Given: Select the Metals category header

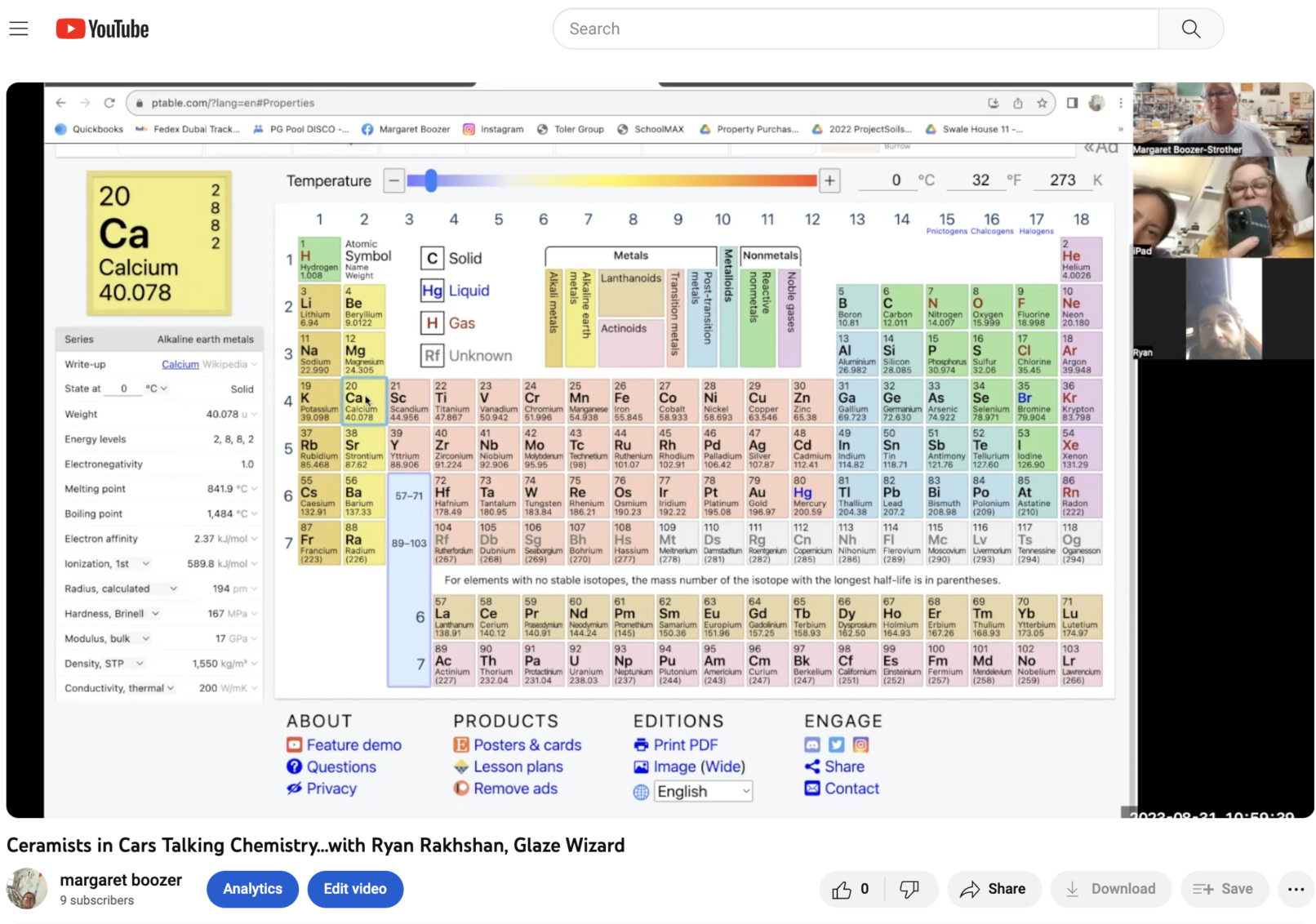Looking at the screenshot, I should tap(630, 255).
